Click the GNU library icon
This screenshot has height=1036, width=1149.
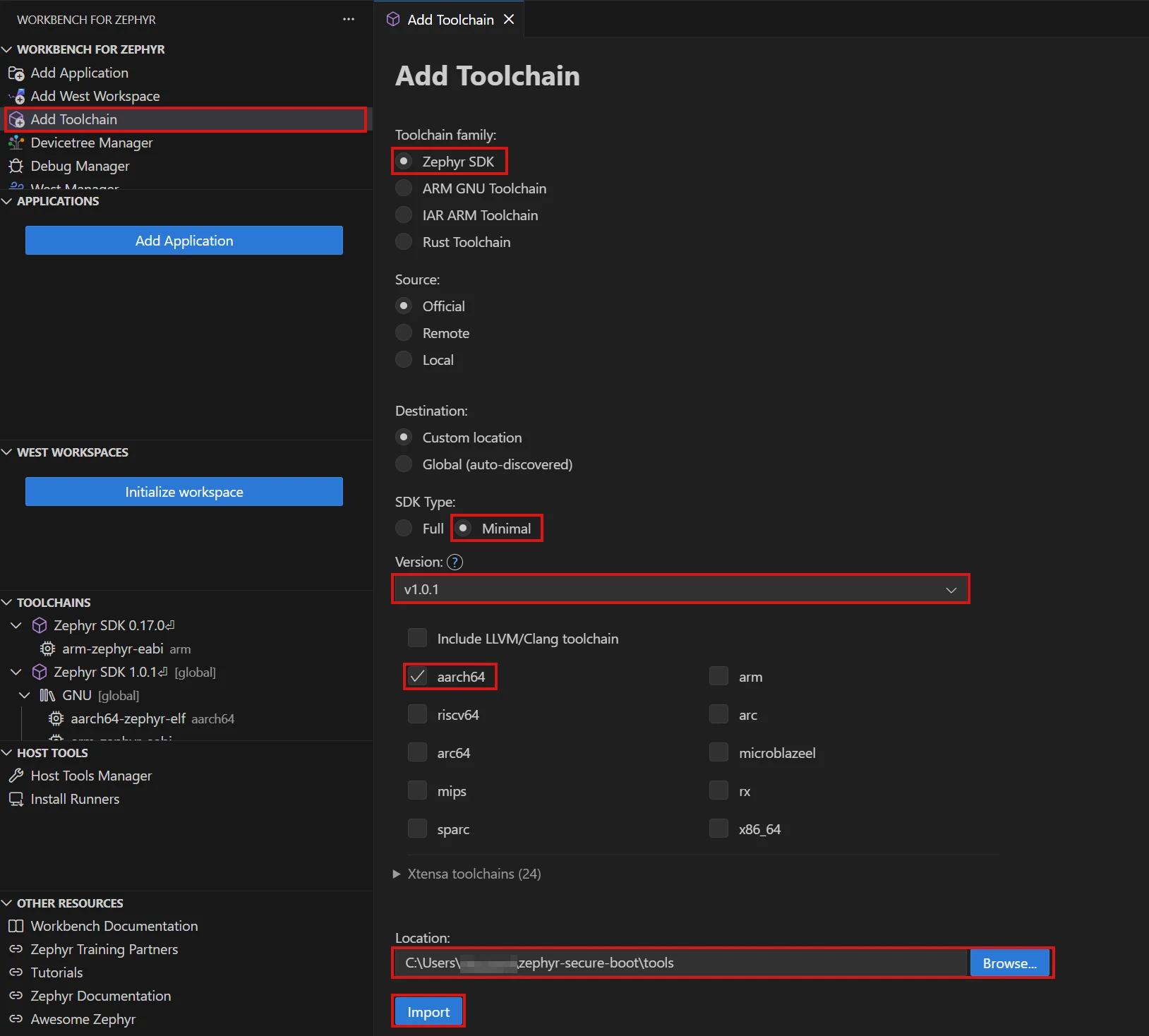pos(47,696)
